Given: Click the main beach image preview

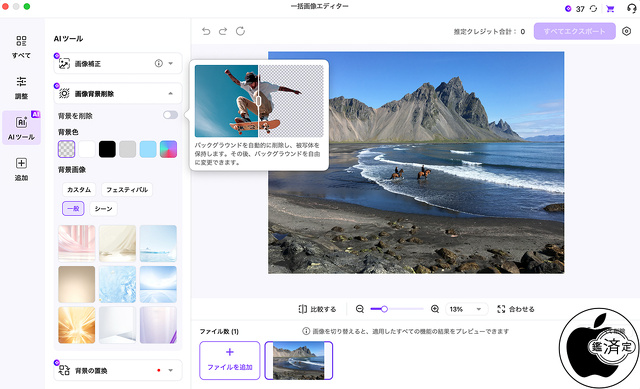Looking at the screenshot, I should [x=416, y=162].
